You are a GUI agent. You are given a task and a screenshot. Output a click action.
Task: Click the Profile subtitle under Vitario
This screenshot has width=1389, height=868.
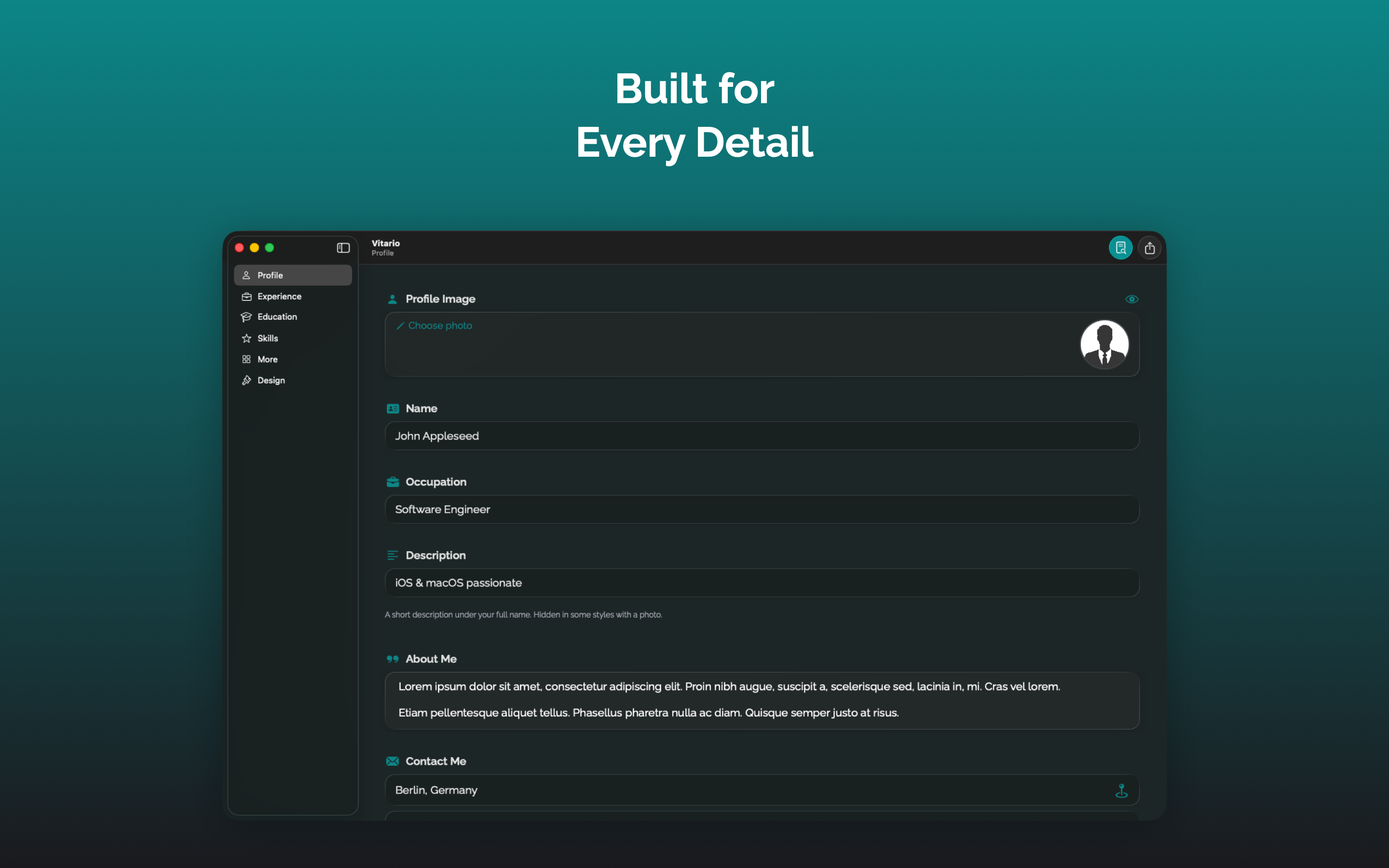point(382,253)
